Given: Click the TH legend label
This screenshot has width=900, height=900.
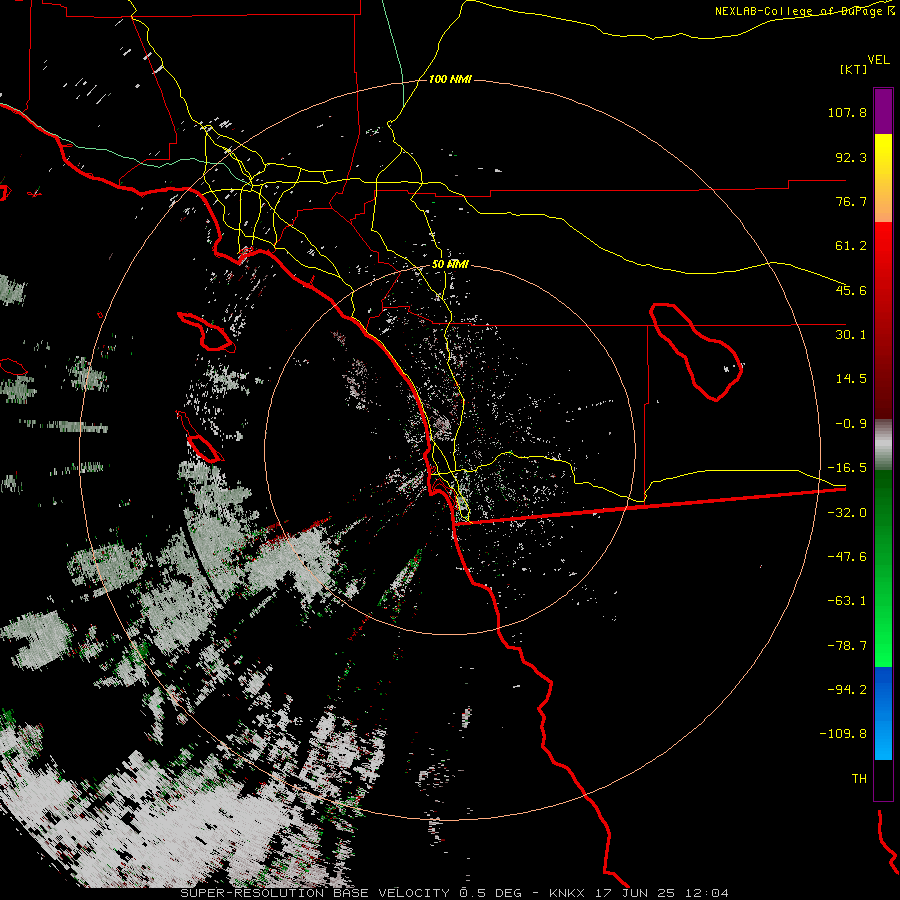Looking at the screenshot, I should [859, 779].
